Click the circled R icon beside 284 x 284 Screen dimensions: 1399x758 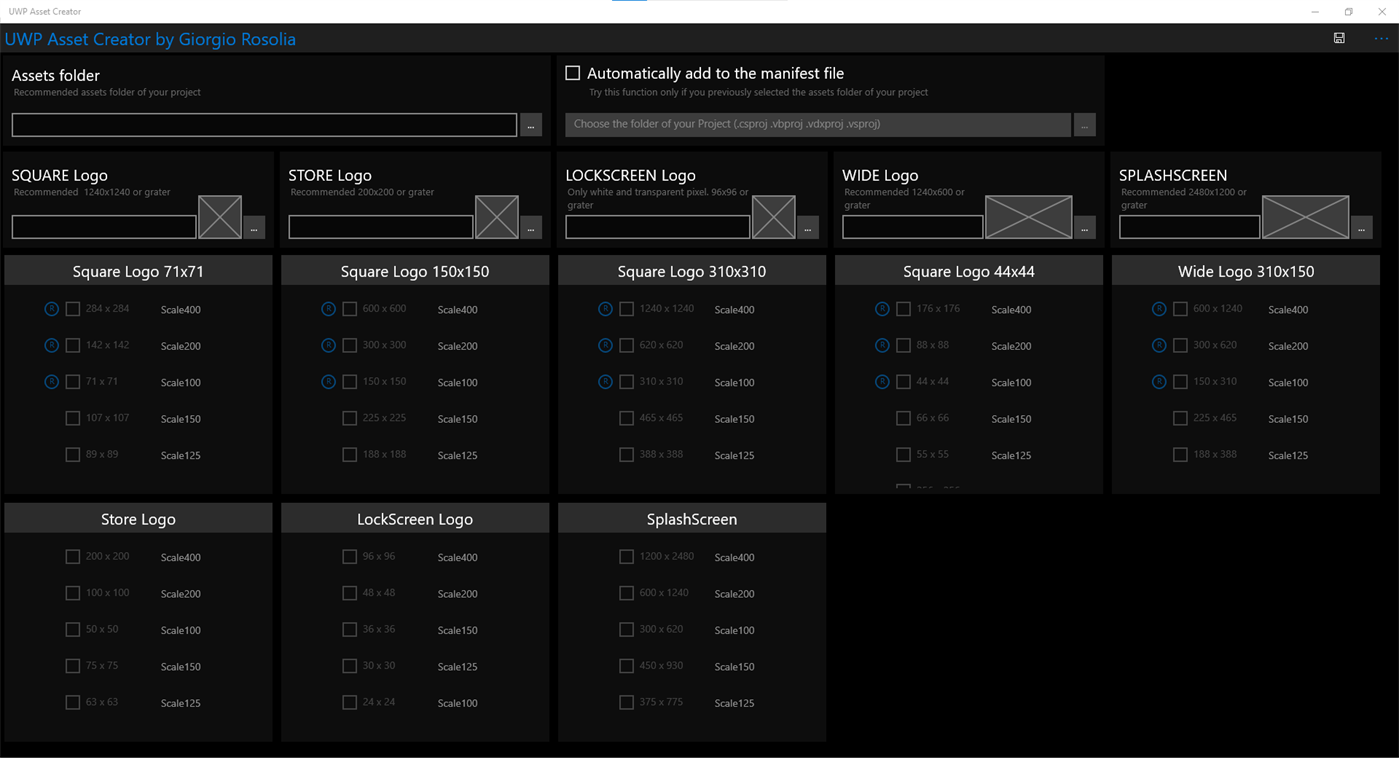point(52,309)
